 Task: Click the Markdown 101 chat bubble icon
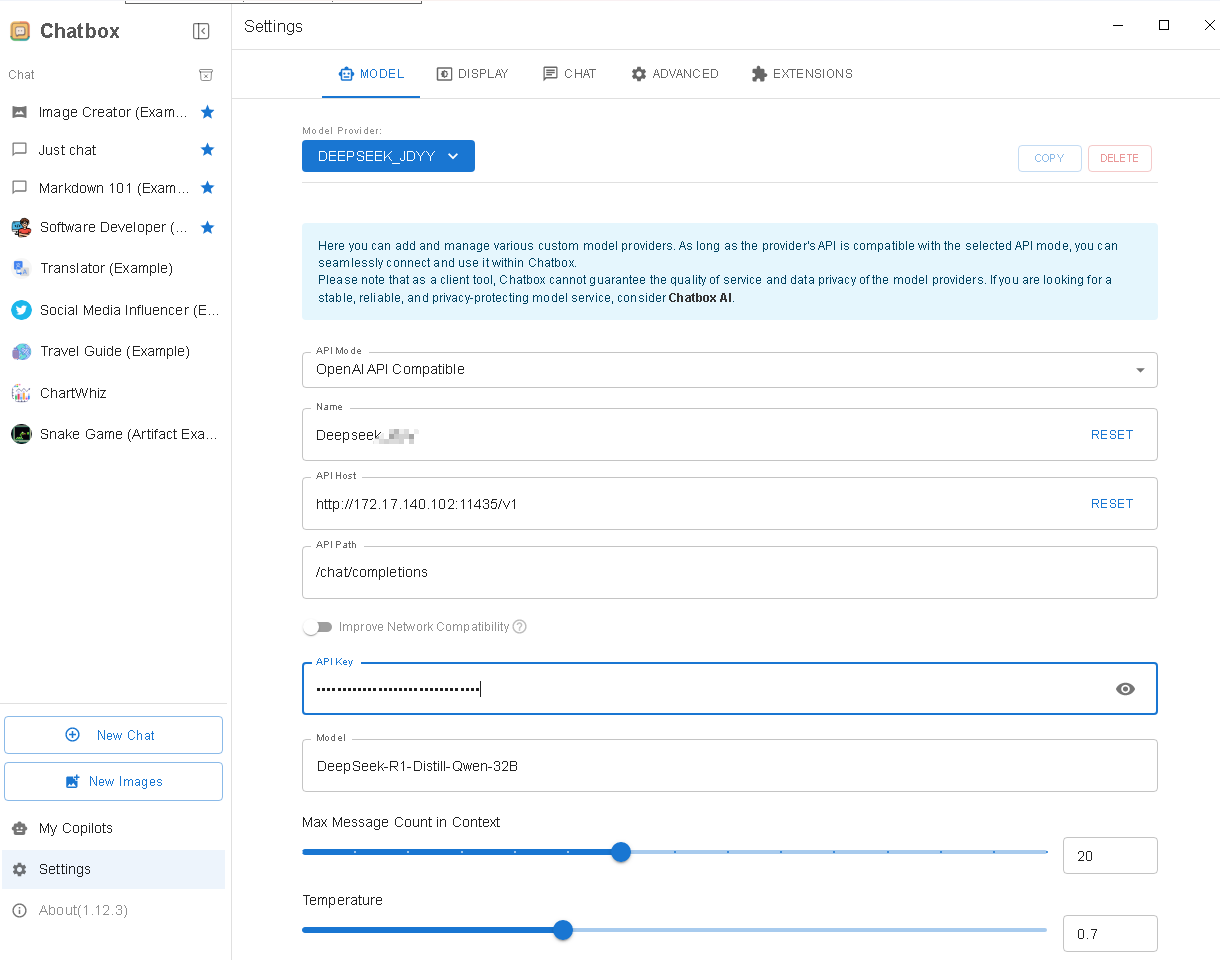tap(19, 188)
